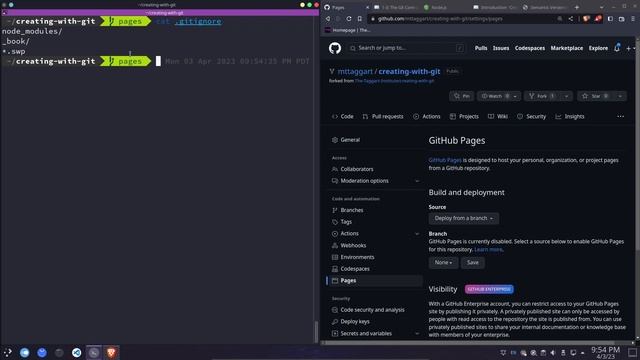Open the Brave browser taskbar icon
The height and width of the screenshot is (360, 640).
point(111,353)
